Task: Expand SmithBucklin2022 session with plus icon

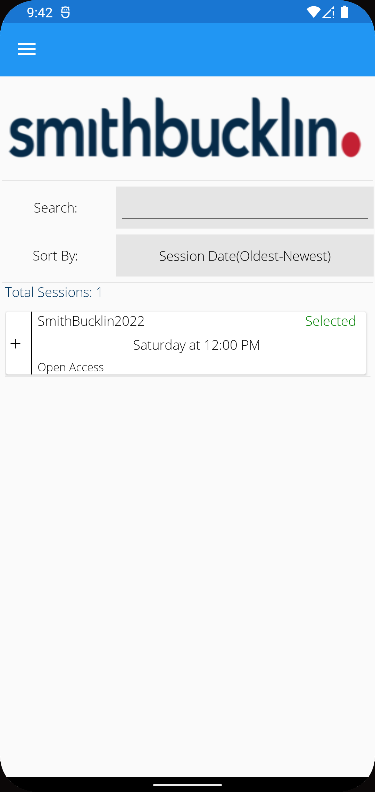Action: point(16,344)
